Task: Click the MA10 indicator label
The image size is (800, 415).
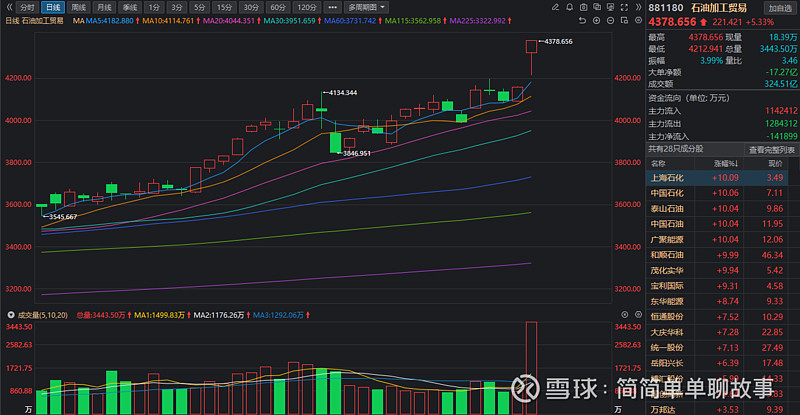Action: point(169,21)
